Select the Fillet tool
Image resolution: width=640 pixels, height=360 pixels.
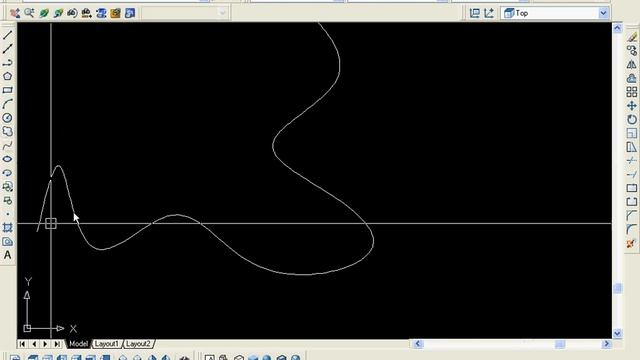(x=631, y=229)
